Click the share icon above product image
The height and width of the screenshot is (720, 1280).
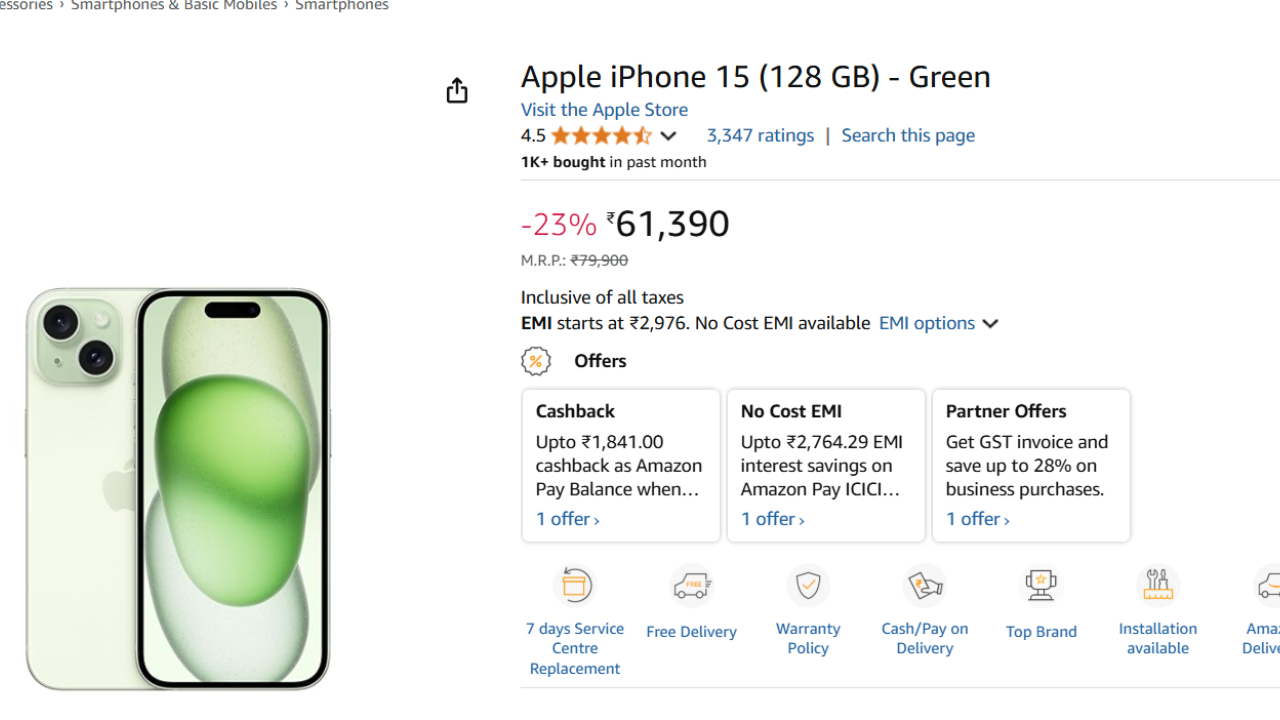(x=457, y=91)
